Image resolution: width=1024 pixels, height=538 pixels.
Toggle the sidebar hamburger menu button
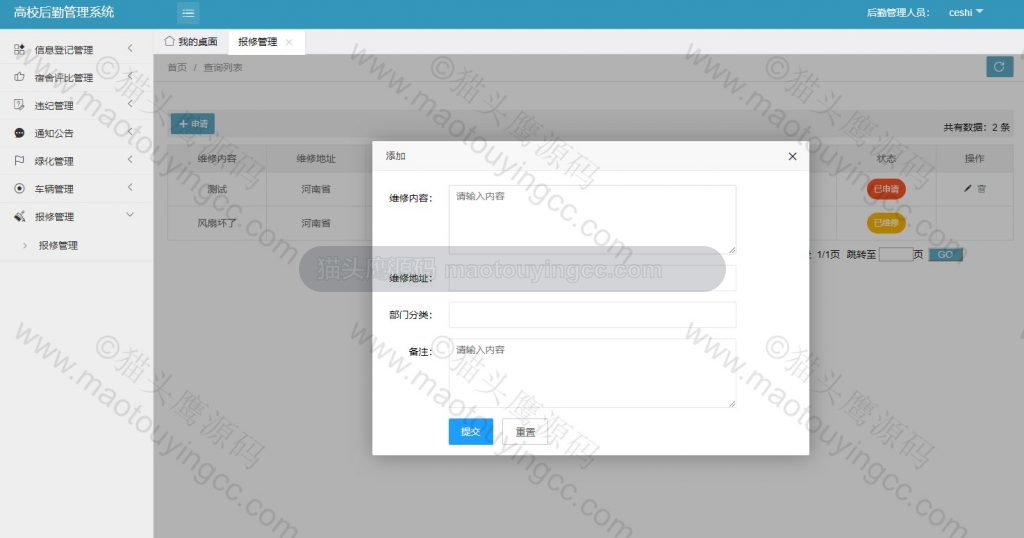188,13
